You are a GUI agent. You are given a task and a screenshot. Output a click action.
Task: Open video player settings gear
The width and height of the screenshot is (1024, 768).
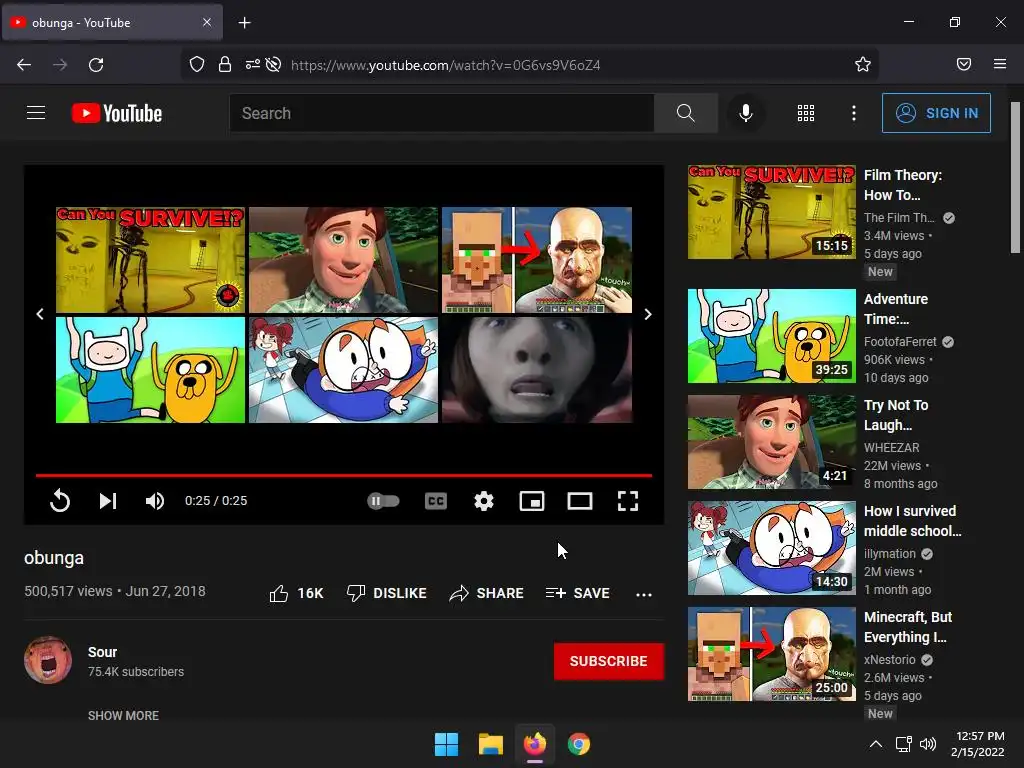(484, 501)
